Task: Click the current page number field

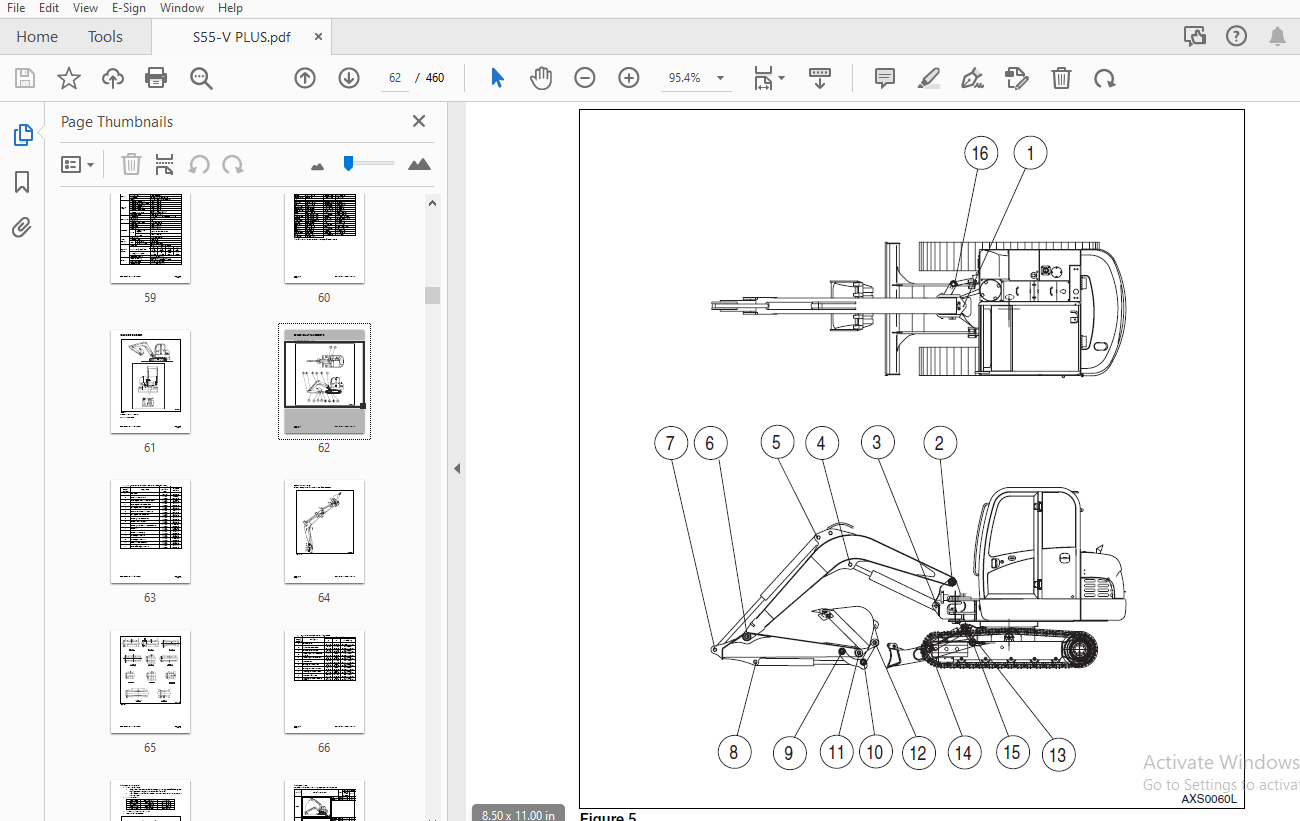Action: 395,78
